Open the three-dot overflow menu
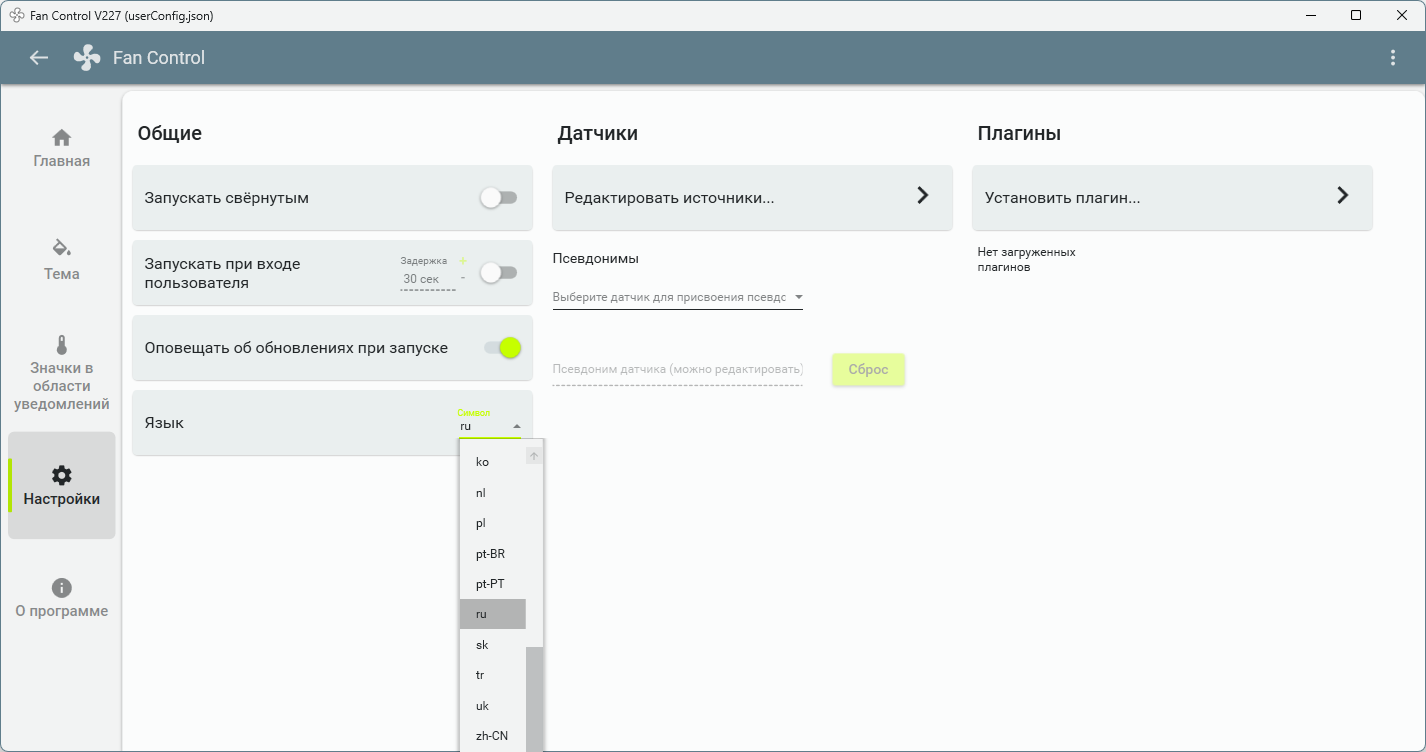Viewport: 1426px width, 752px height. [x=1393, y=58]
